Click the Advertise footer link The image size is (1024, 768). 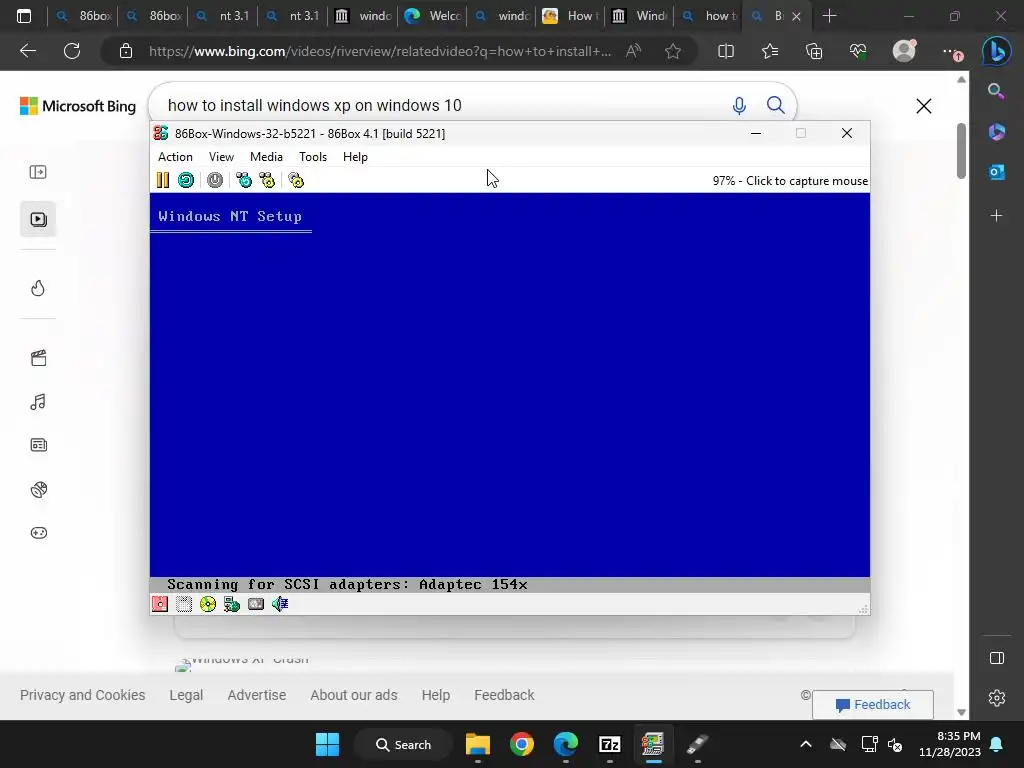point(257,695)
